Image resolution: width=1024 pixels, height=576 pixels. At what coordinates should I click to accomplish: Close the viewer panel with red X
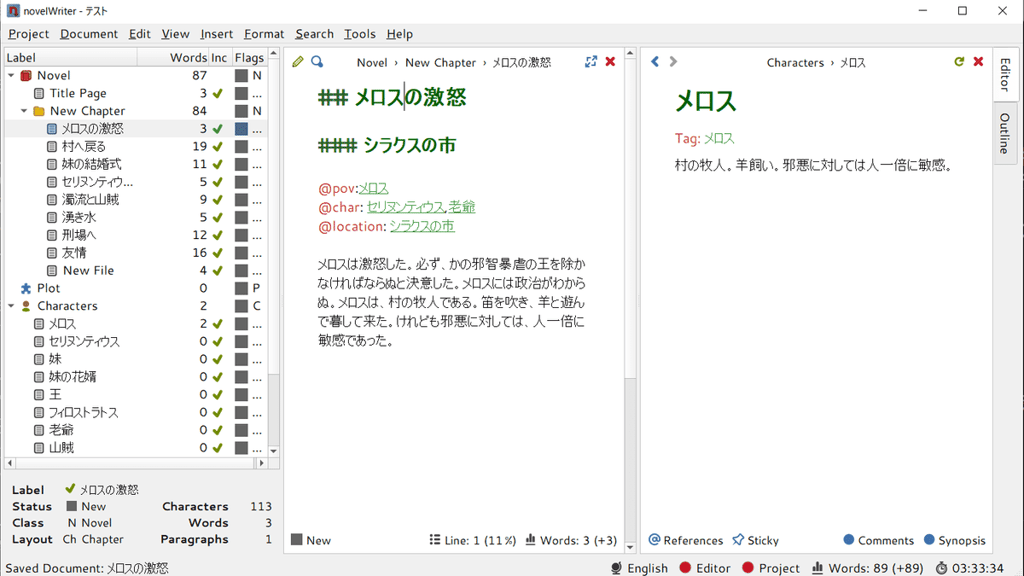978,61
